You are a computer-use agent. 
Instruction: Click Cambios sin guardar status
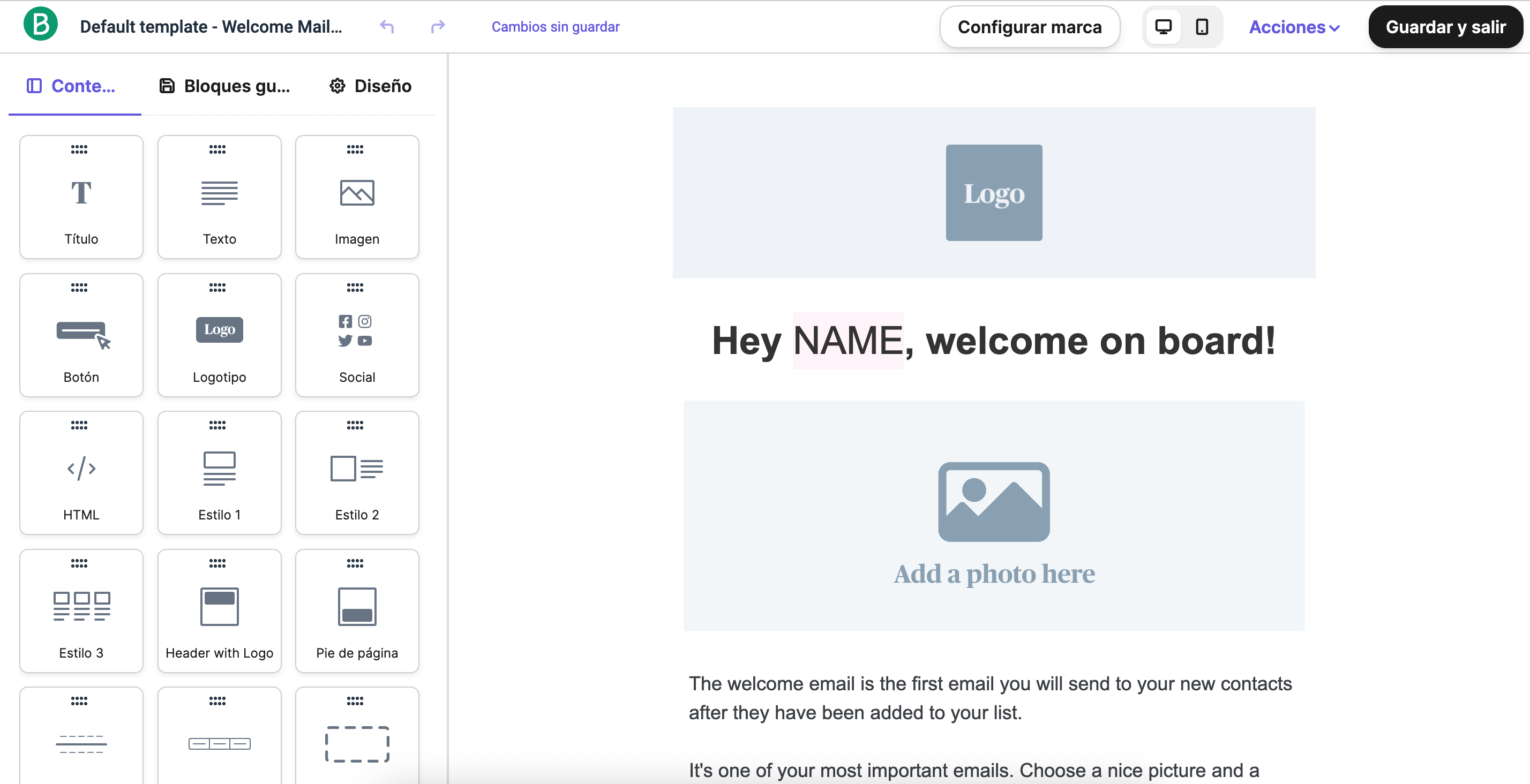[x=556, y=27]
